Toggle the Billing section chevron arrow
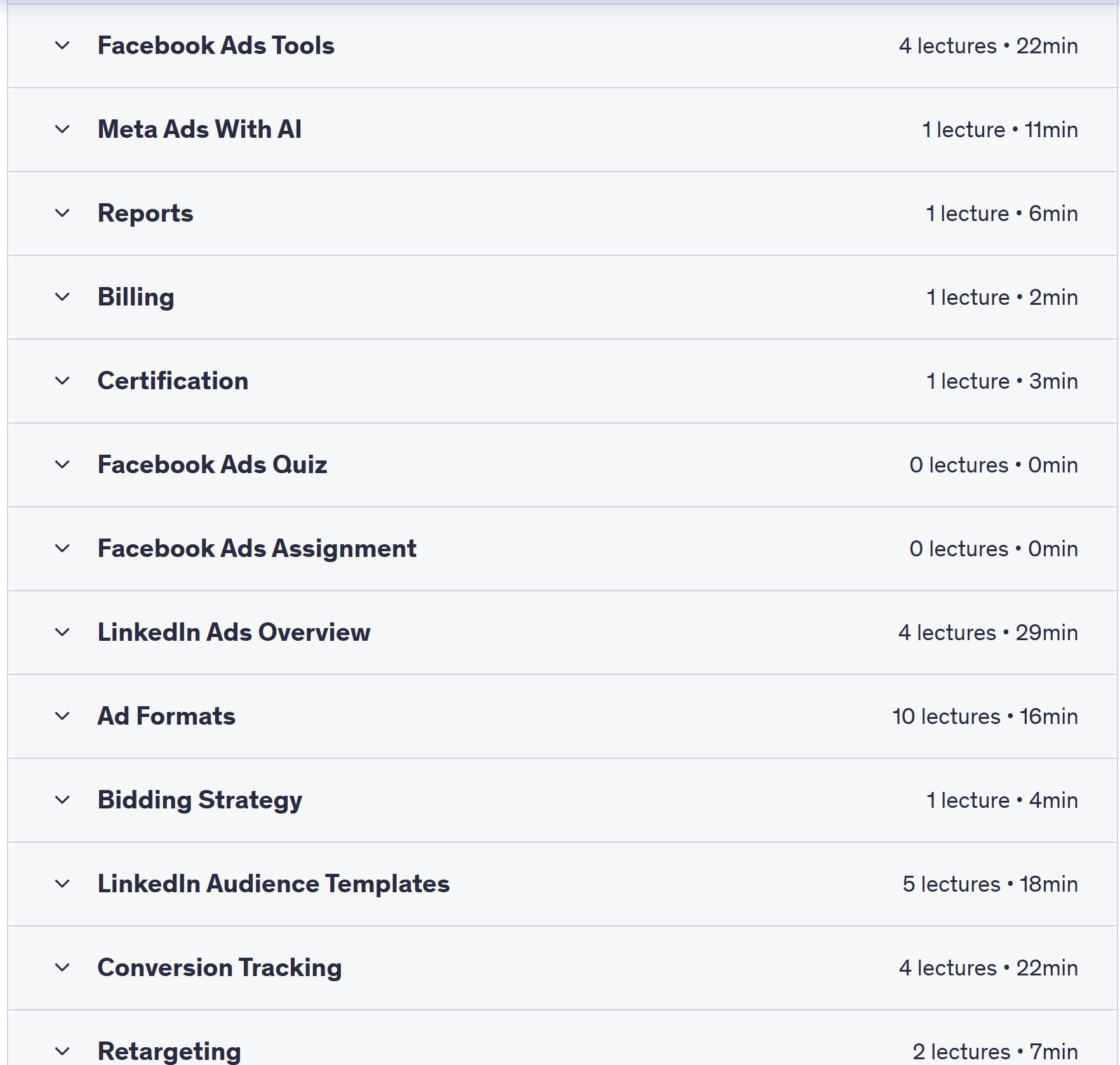Viewport: 1120px width, 1065px height. pyautogui.click(x=62, y=297)
